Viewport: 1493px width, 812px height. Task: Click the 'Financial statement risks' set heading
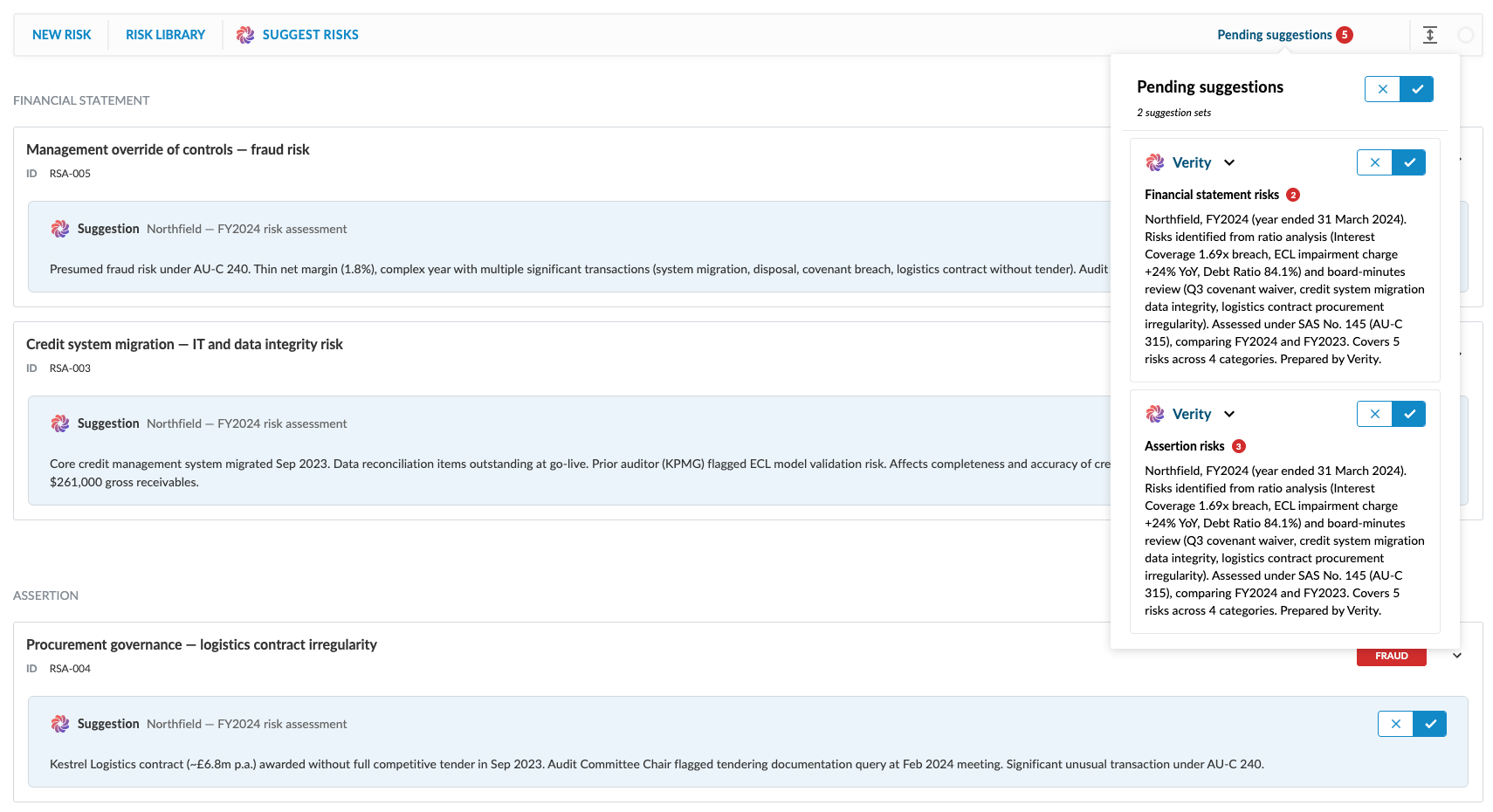click(1212, 195)
